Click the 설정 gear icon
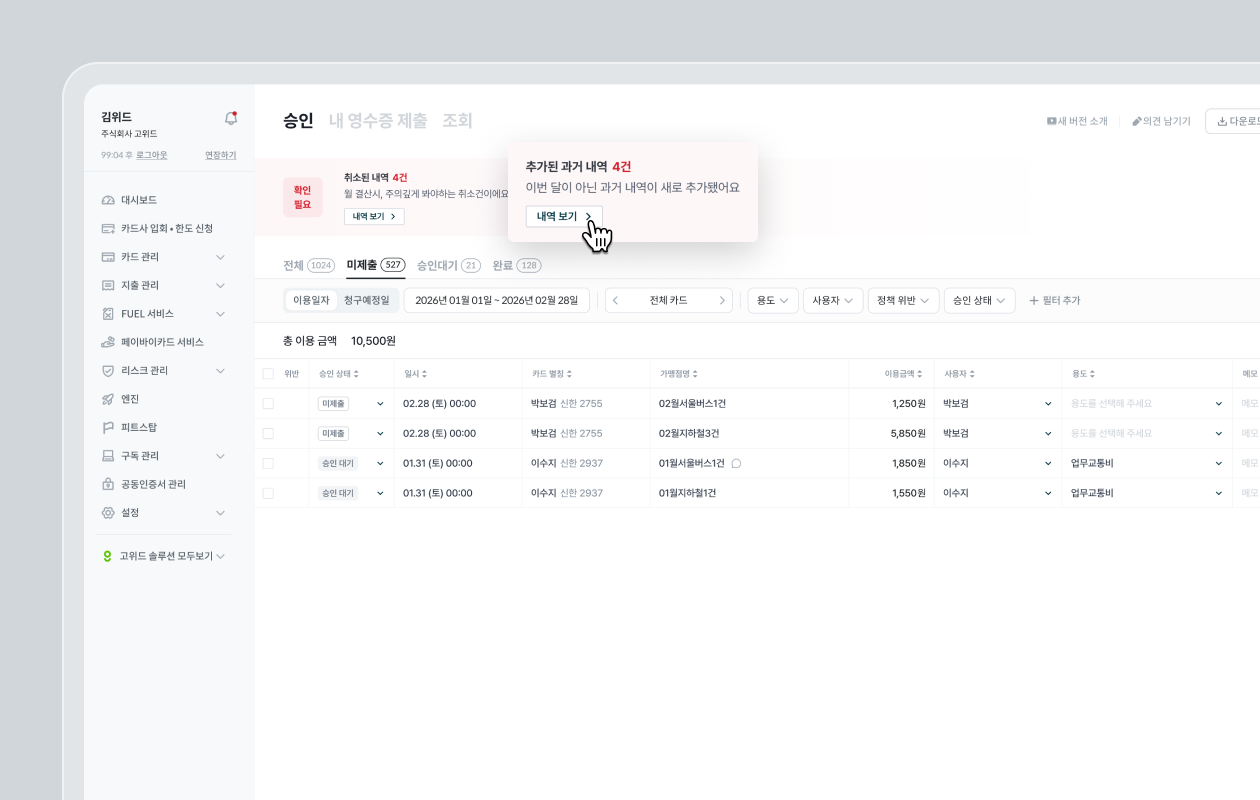Viewport: 1260px width, 800px height. tap(108, 513)
